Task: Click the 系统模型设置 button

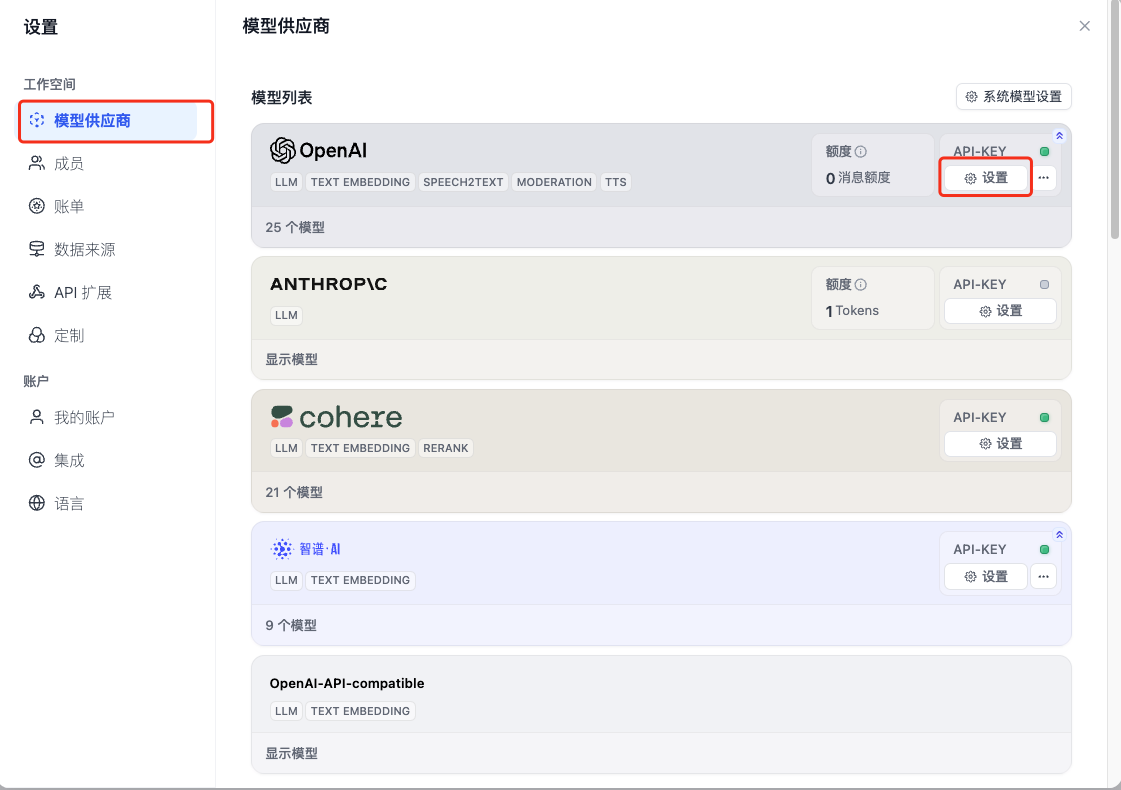Action: [1013, 97]
